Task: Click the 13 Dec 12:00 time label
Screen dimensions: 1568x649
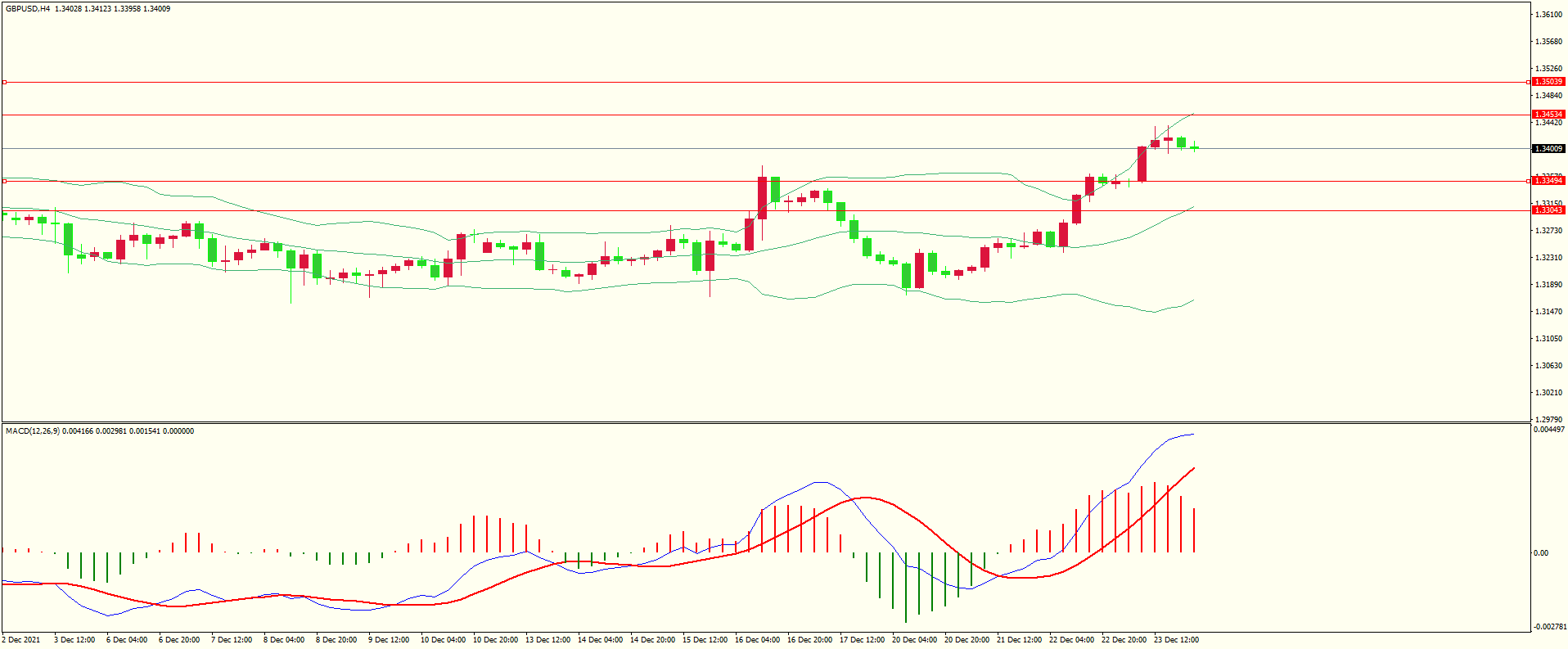Action: (x=547, y=640)
